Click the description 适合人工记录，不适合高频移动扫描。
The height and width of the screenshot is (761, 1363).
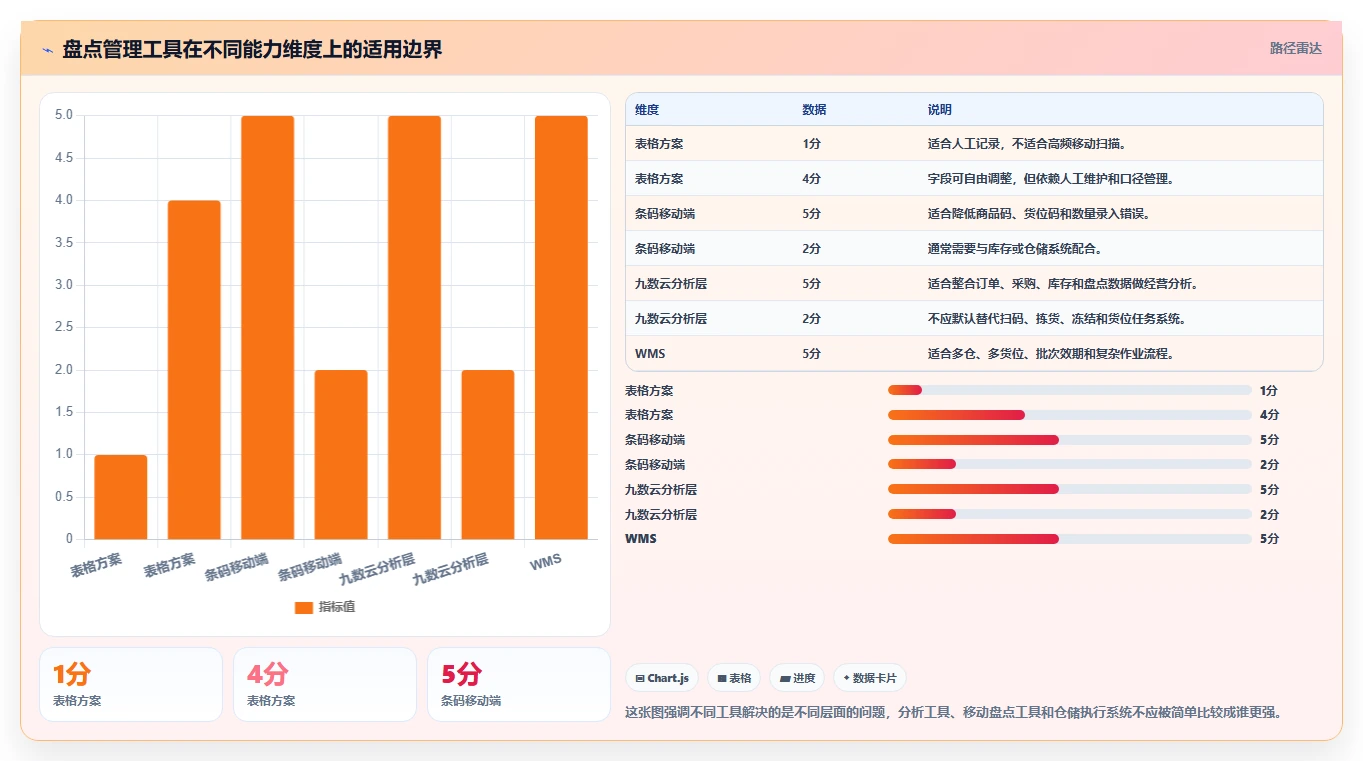point(1028,144)
